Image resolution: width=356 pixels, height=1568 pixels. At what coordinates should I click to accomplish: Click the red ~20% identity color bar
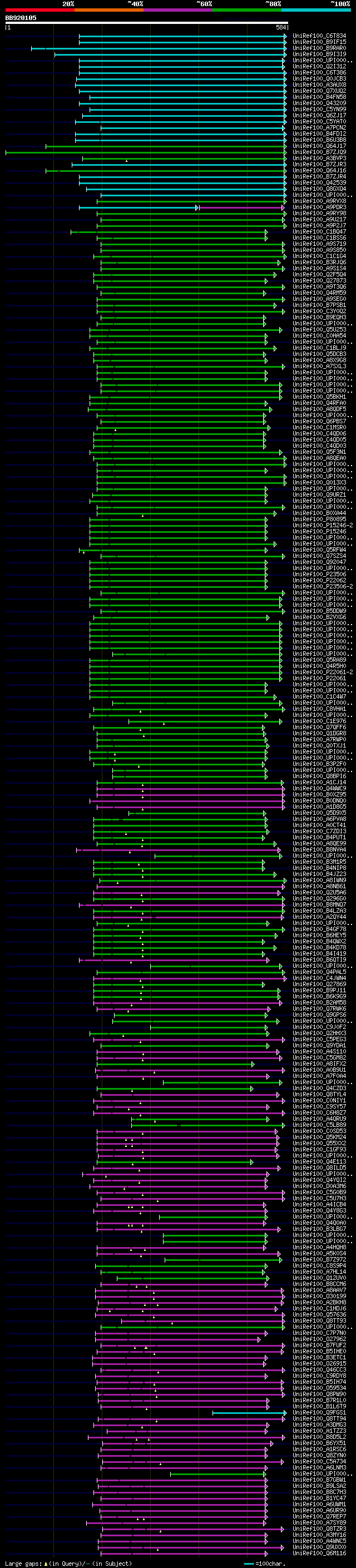(39, 10)
